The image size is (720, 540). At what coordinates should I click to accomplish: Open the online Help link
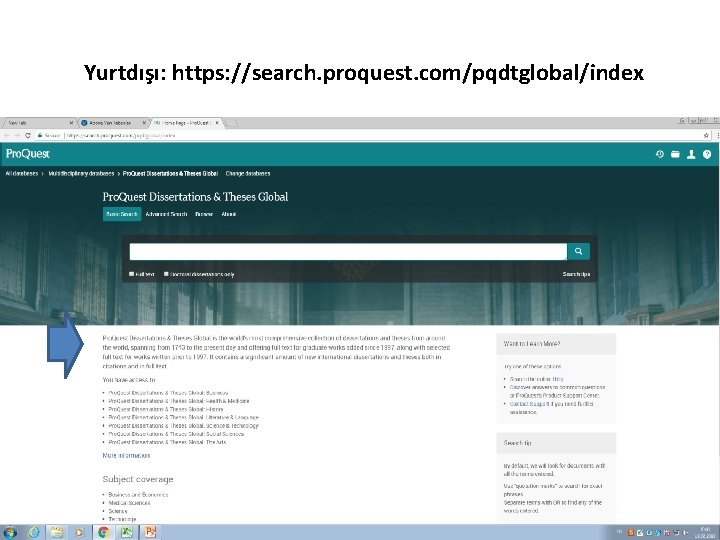(x=558, y=379)
